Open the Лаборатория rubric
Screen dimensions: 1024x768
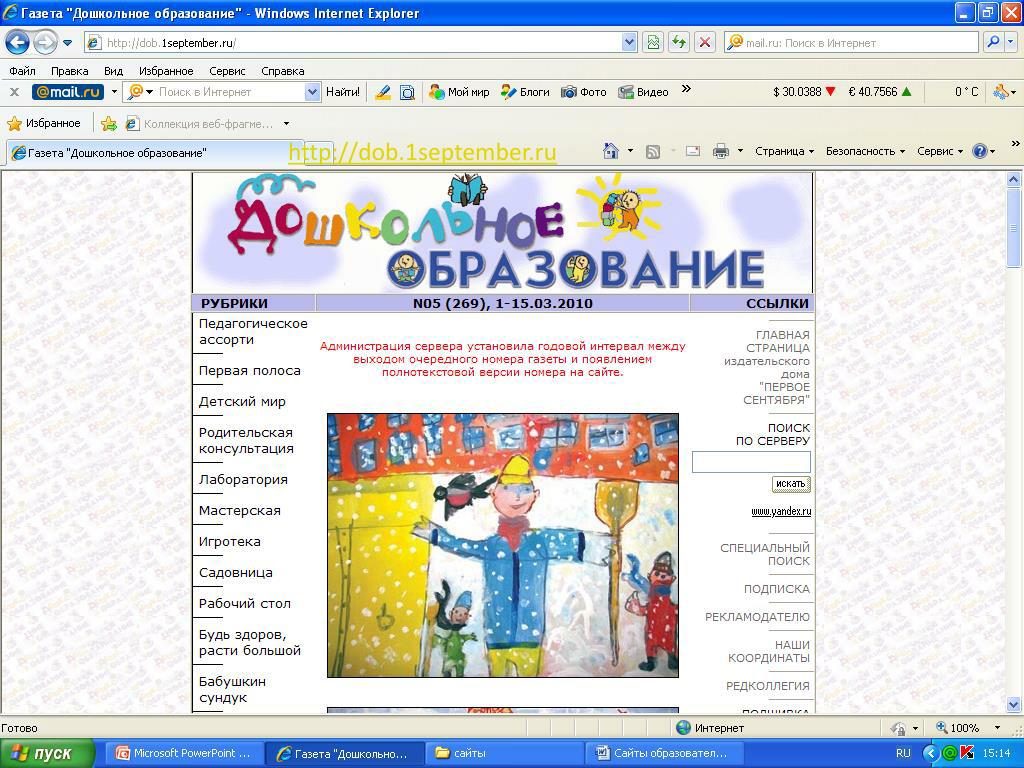pyautogui.click(x=243, y=479)
